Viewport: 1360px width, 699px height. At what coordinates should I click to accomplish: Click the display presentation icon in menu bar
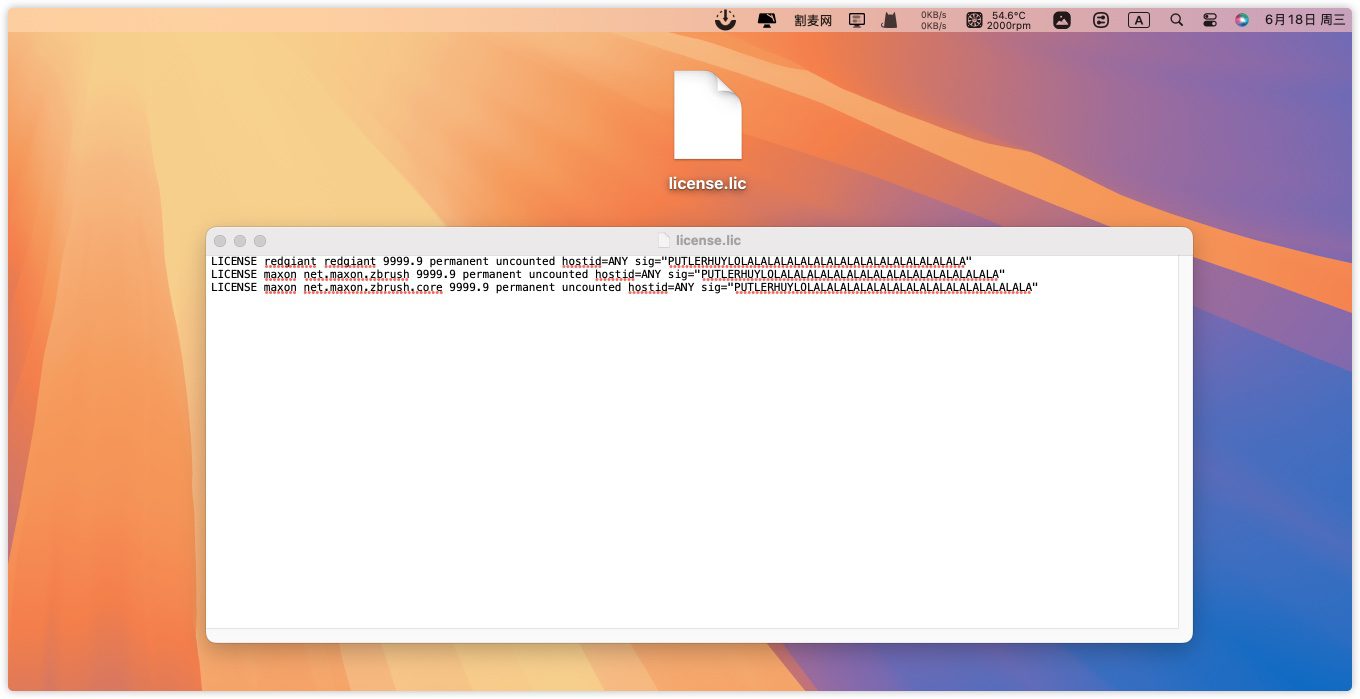(x=857, y=20)
